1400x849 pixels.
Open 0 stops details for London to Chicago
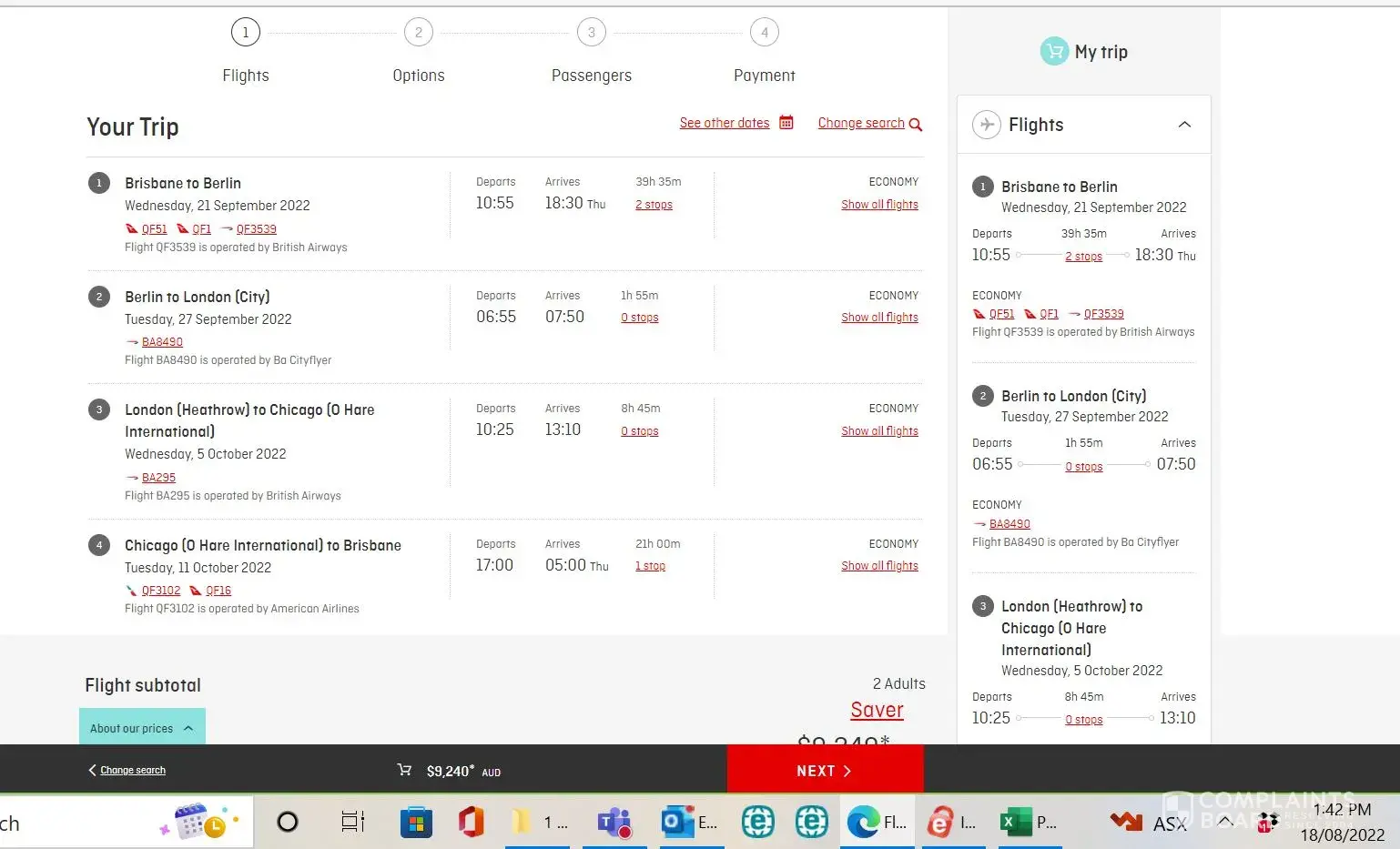tap(639, 431)
